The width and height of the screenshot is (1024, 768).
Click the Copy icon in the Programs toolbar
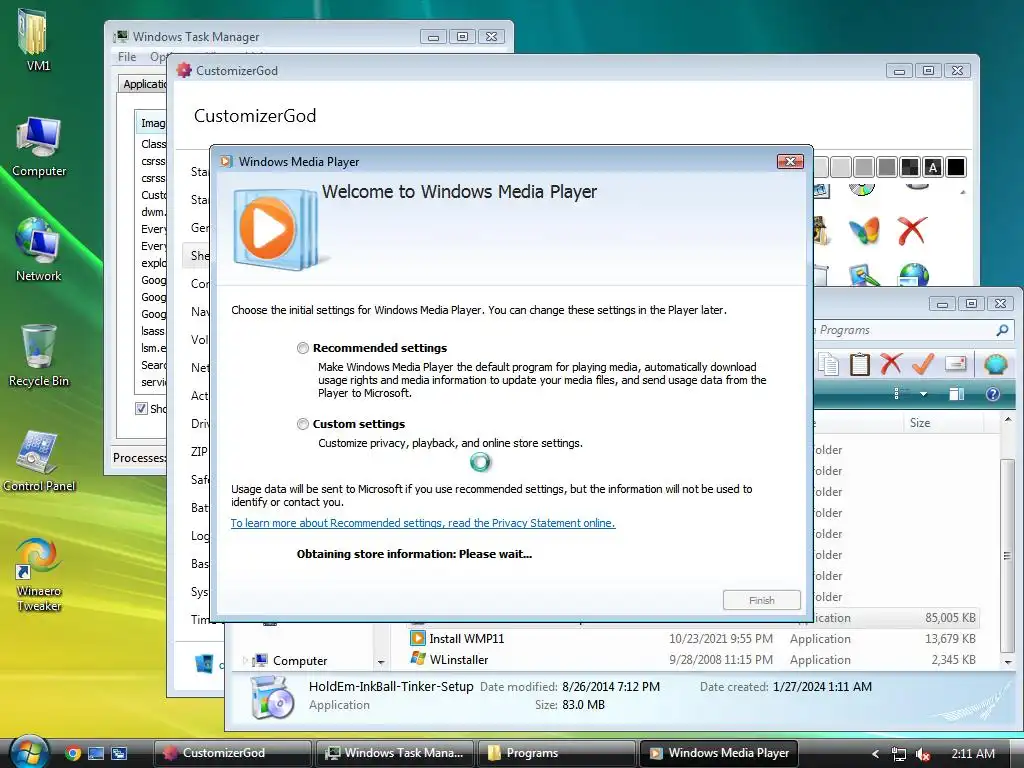[x=829, y=364]
